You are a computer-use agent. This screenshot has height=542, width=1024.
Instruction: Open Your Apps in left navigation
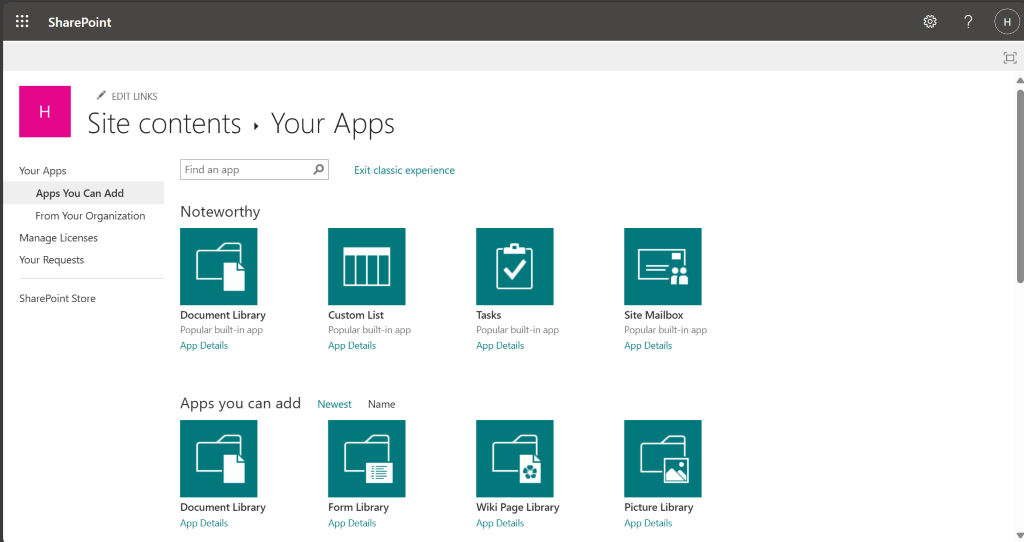click(x=42, y=170)
